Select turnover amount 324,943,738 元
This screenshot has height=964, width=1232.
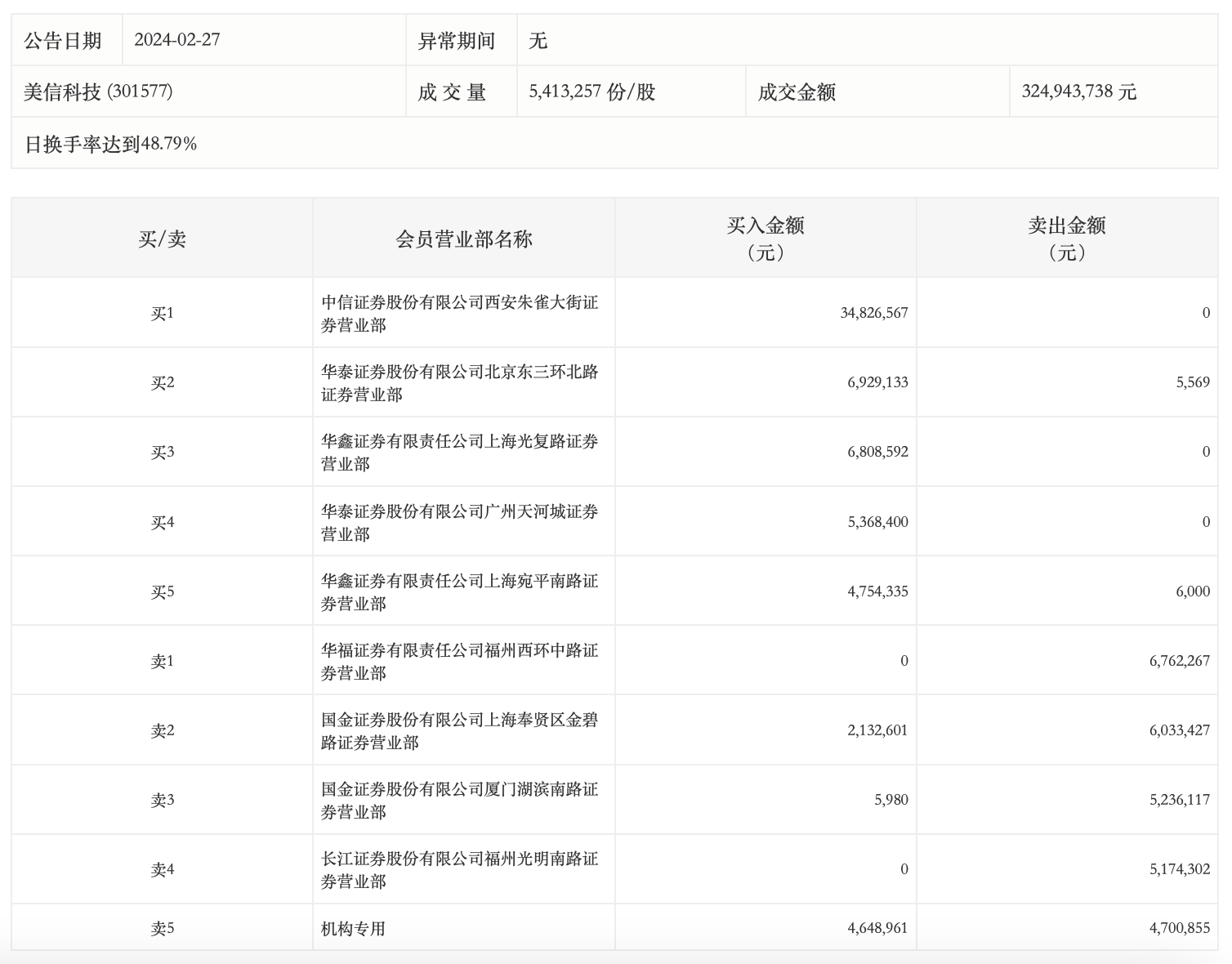[x=1078, y=91]
